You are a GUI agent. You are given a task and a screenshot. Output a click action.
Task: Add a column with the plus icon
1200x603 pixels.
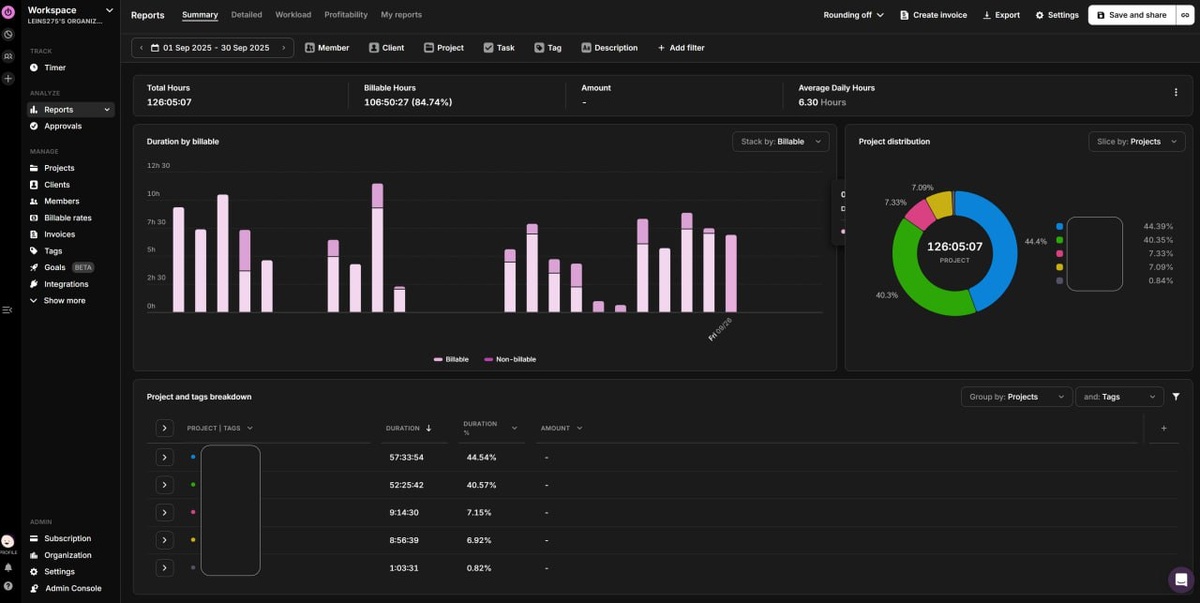point(1163,428)
